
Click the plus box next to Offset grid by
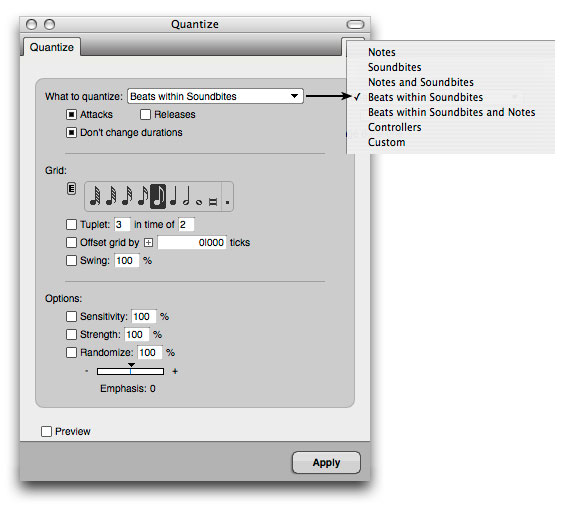(x=148, y=243)
